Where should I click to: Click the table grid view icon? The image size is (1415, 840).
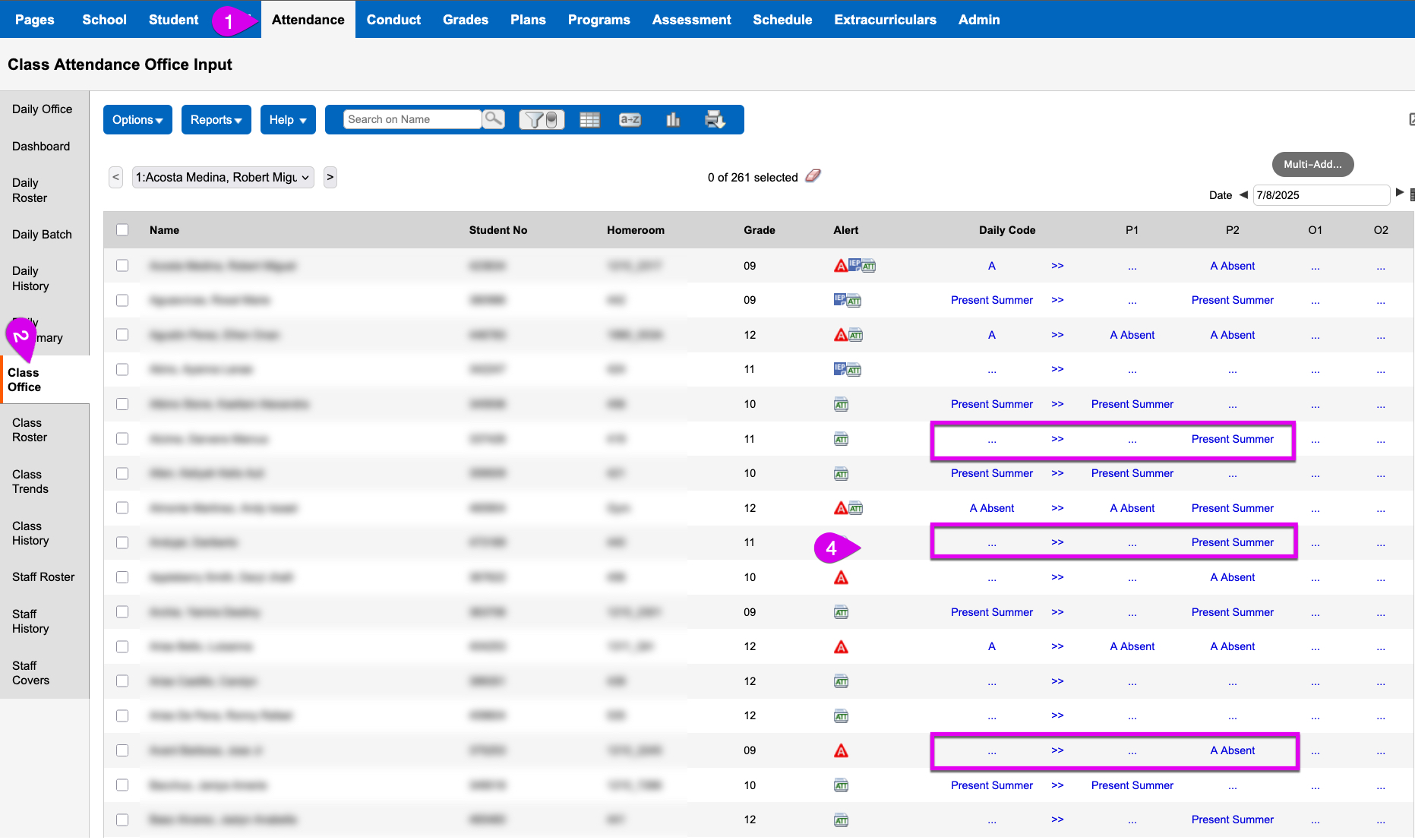tap(589, 119)
